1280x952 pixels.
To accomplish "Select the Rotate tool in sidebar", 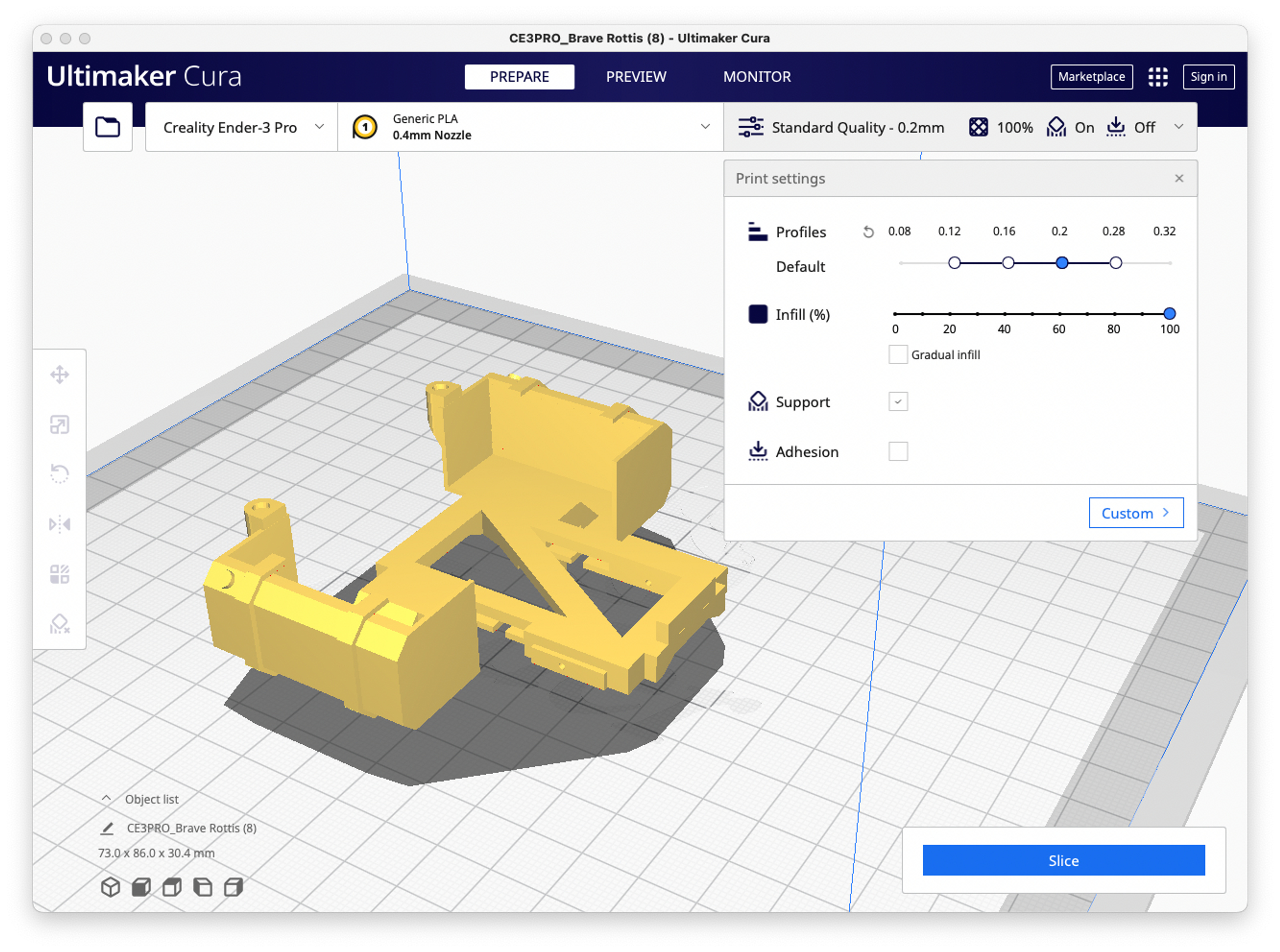I will pos(59,474).
